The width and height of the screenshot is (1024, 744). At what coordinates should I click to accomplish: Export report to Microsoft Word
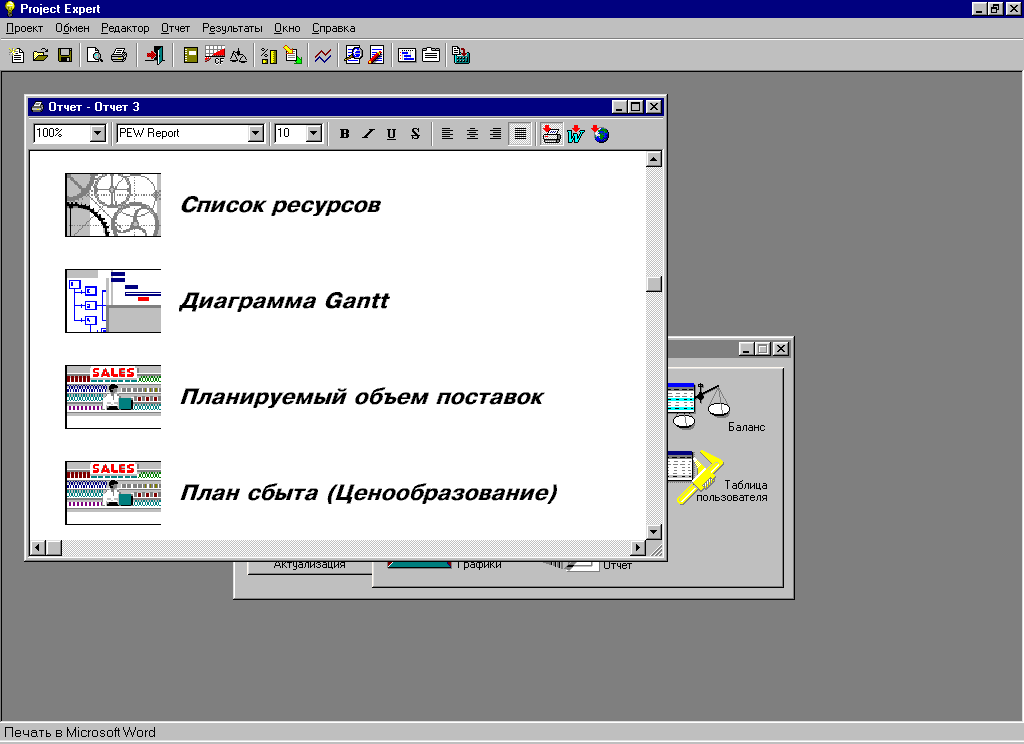[x=575, y=134]
